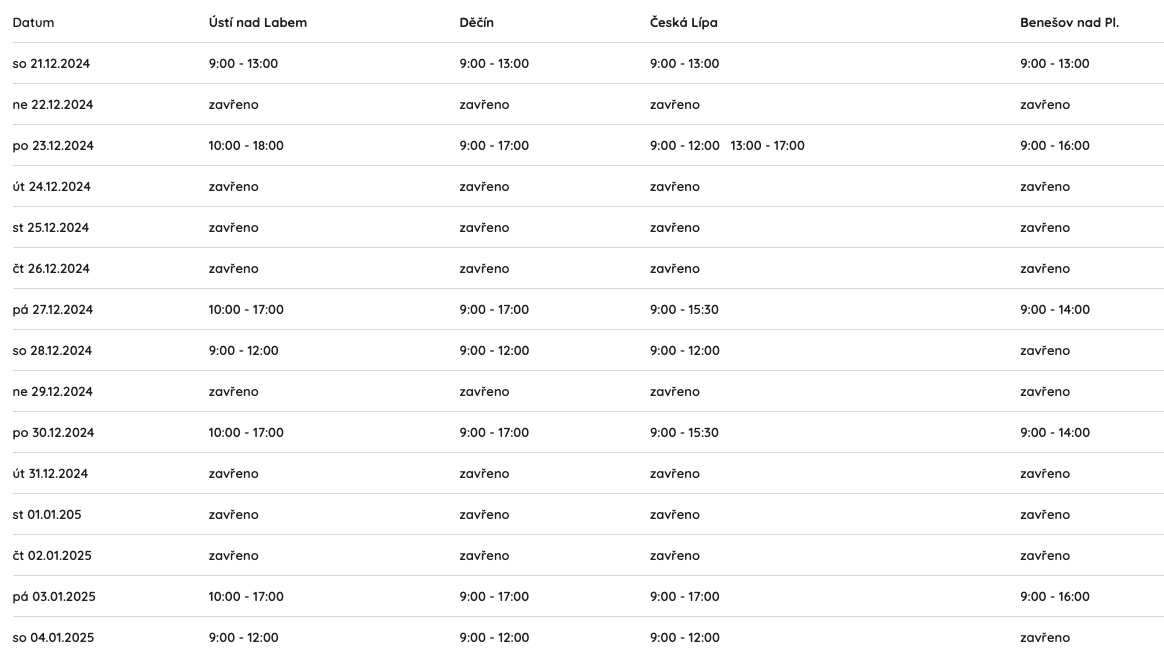Select the so 21.12.2024 date cell
Image resolution: width=1164 pixels, height=665 pixels.
pyautogui.click(x=51, y=64)
